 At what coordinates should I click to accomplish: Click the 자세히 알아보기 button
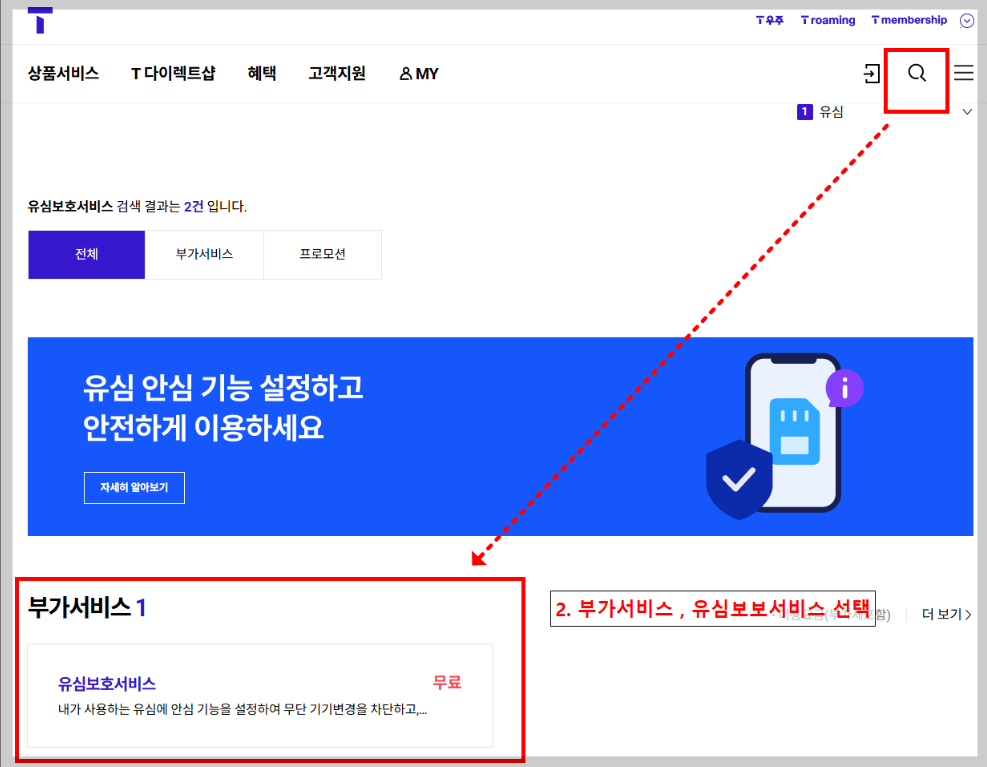[134, 487]
